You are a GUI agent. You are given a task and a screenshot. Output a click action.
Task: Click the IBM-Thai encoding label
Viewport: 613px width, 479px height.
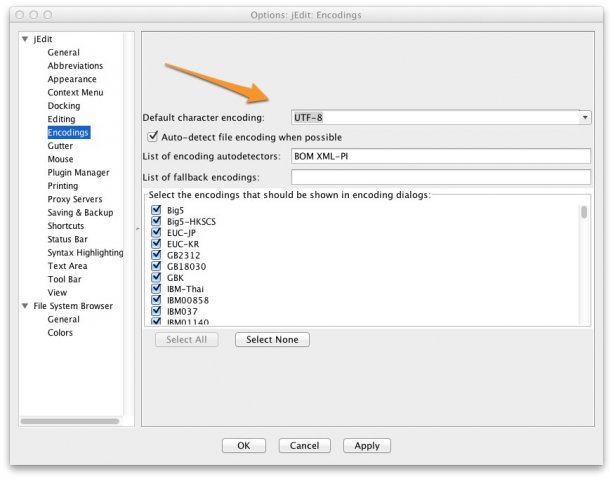(185, 289)
